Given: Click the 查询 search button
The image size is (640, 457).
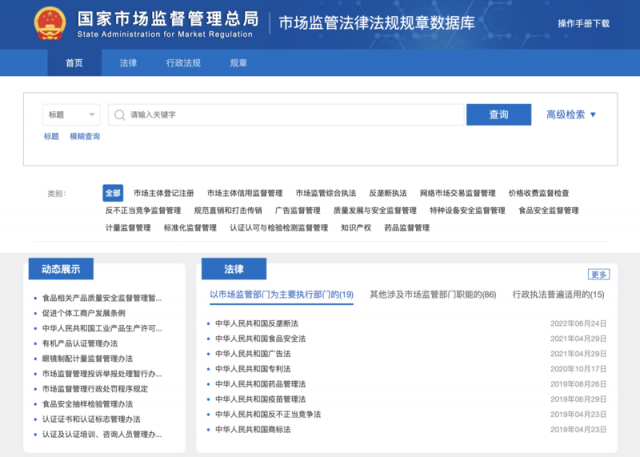Looking at the screenshot, I should click(x=498, y=115).
